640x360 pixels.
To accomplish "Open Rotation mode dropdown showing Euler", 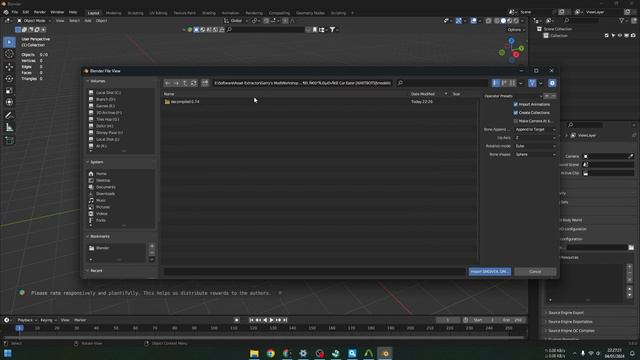I will click(535, 146).
